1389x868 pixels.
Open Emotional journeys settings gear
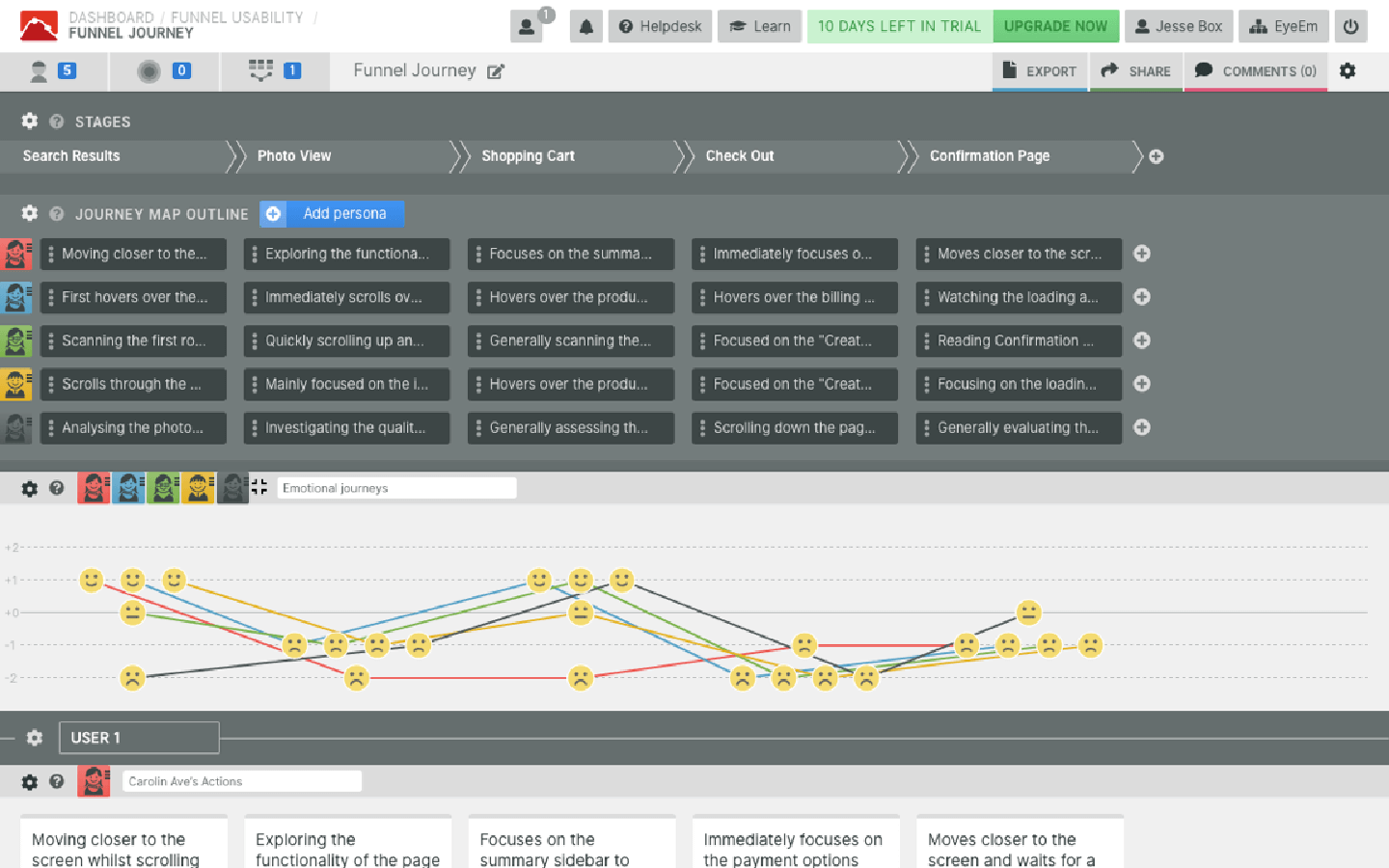(30, 488)
